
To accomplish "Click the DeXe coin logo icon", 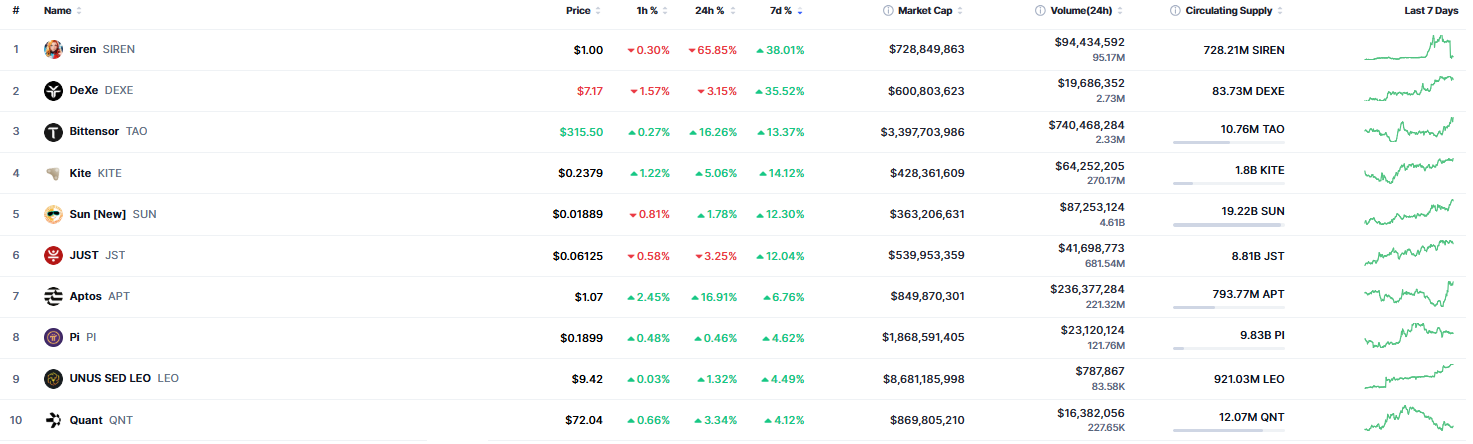I will click(53, 91).
